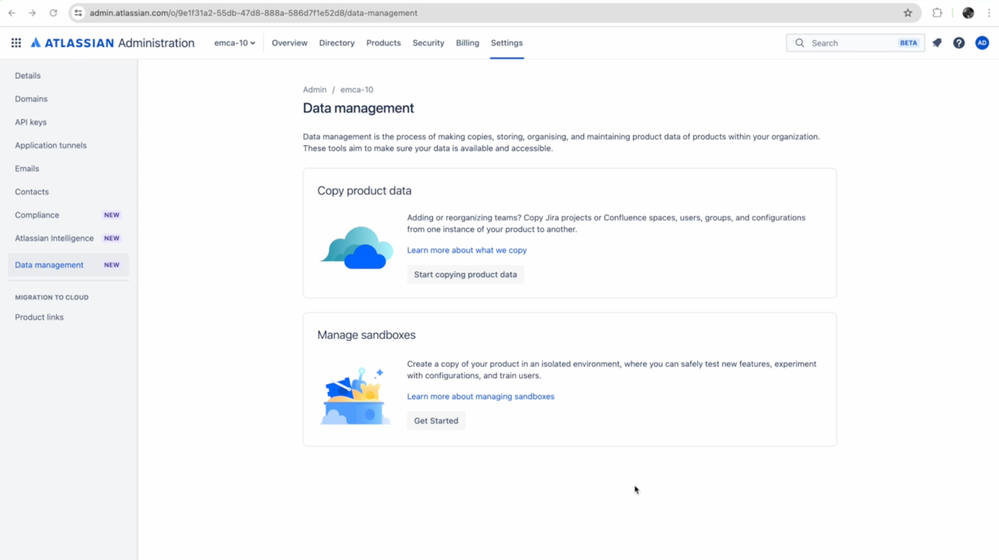The image size is (999, 560).
Task: Open Product links in the sidebar
Action: (40, 317)
